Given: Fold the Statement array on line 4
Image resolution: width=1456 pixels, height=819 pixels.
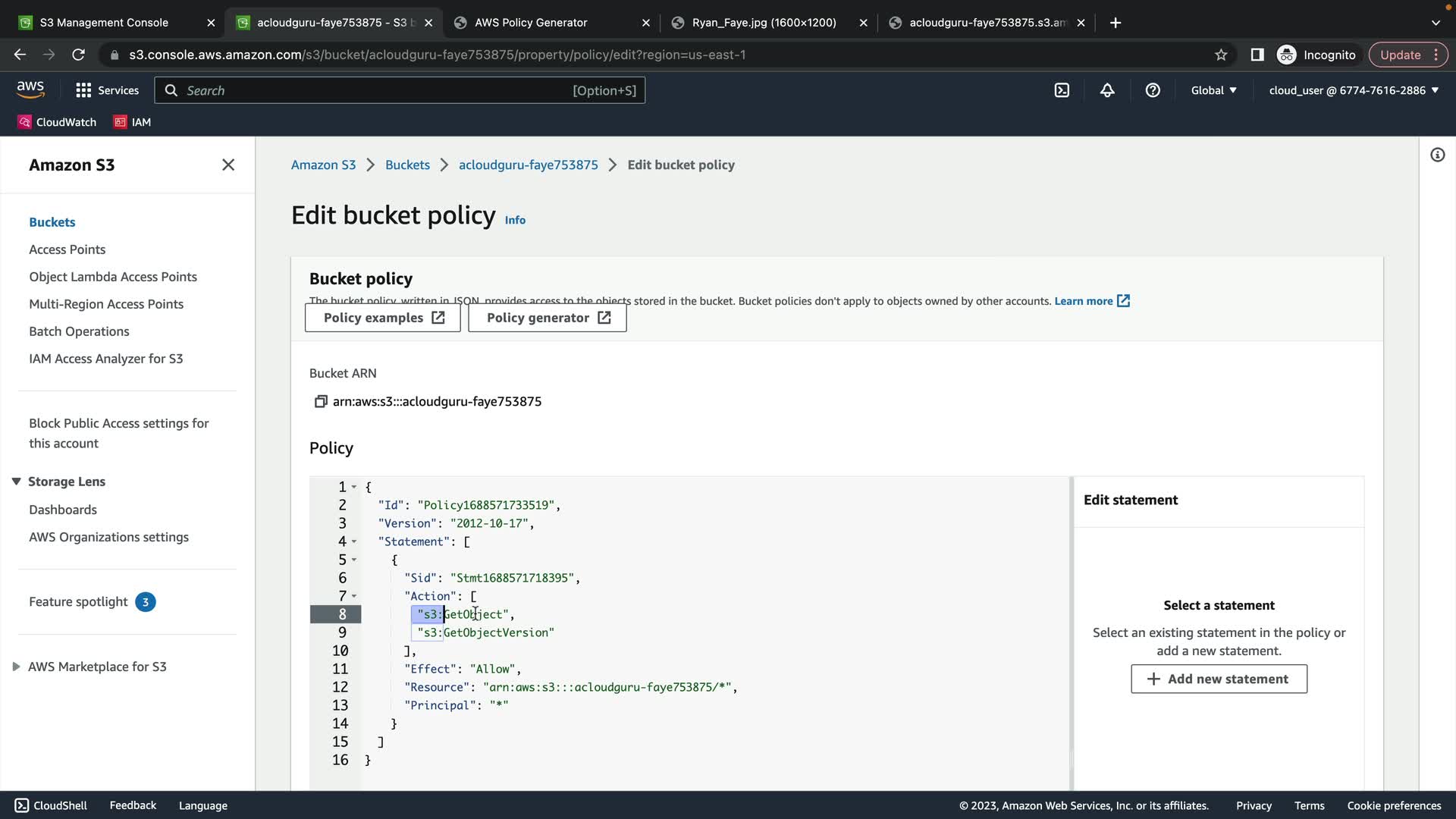Looking at the screenshot, I should (x=354, y=541).
